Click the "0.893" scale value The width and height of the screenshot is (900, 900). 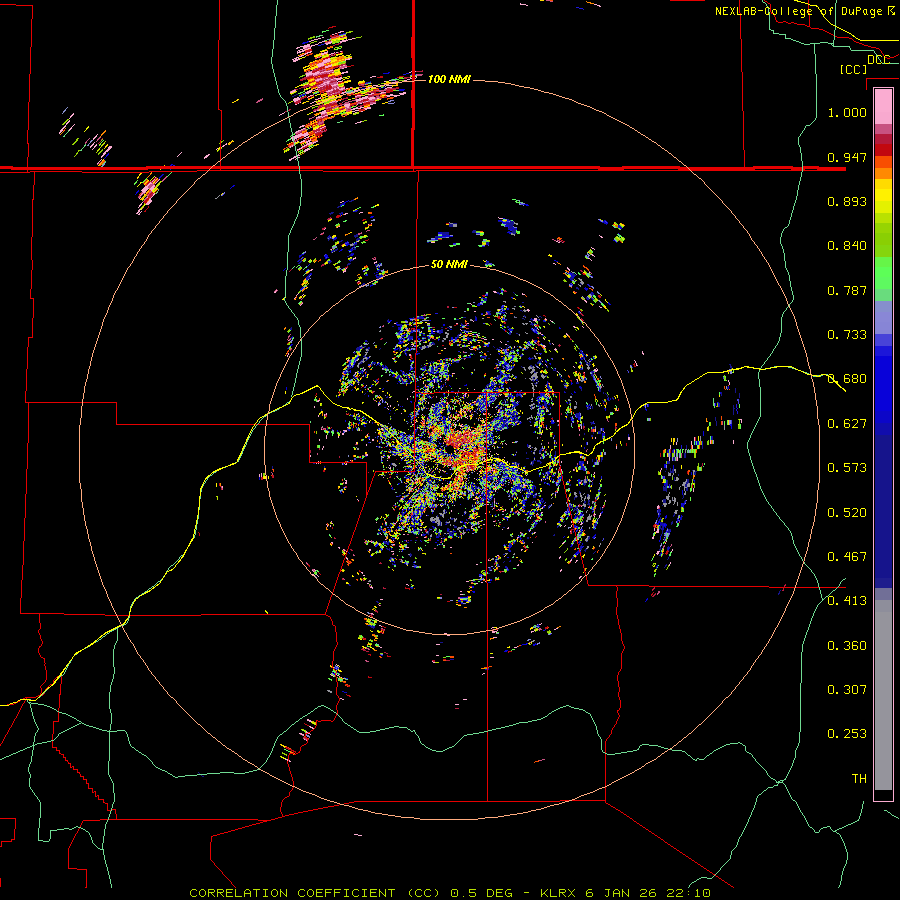[x=847, y=201]
